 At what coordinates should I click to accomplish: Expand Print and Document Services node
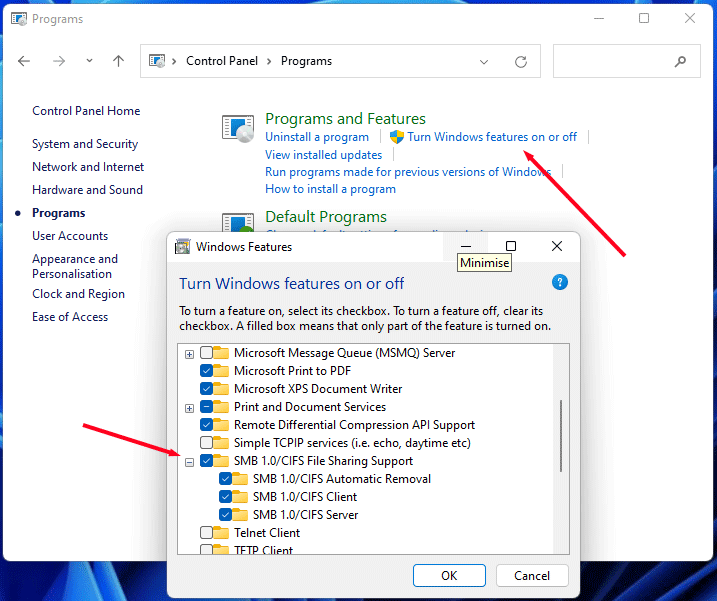[x=189, y=407]
